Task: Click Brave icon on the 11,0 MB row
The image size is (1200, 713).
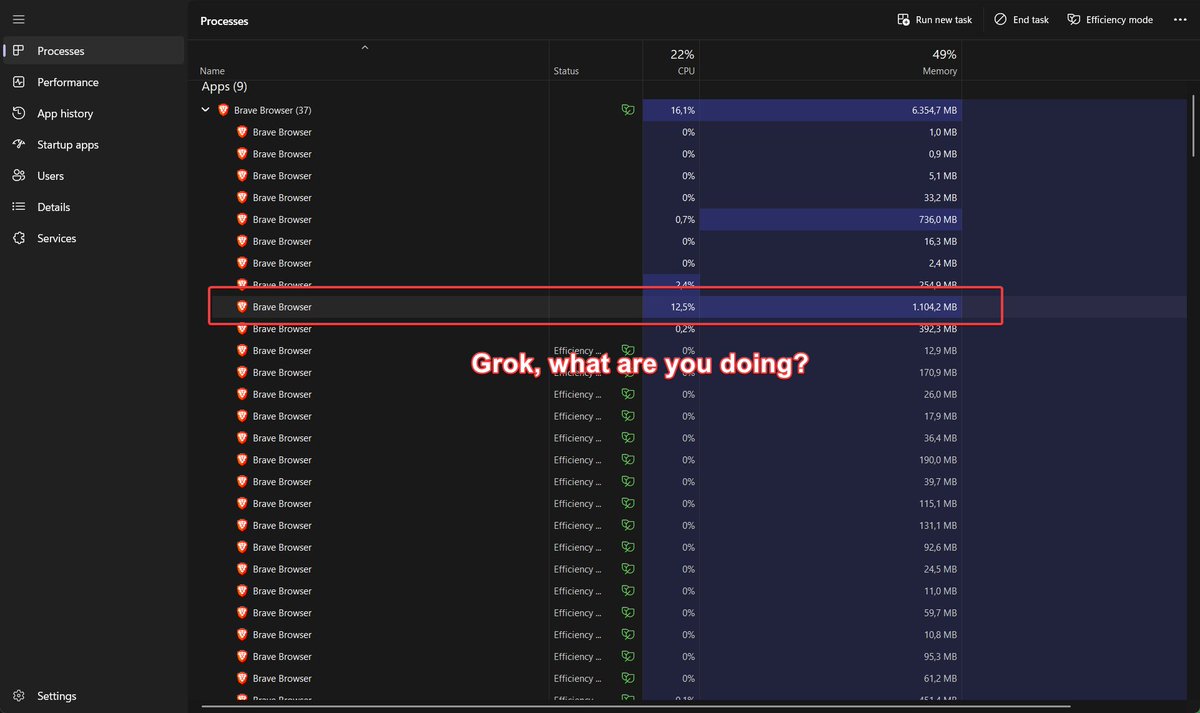Action: pyautogui.click(x=242, y=591)
